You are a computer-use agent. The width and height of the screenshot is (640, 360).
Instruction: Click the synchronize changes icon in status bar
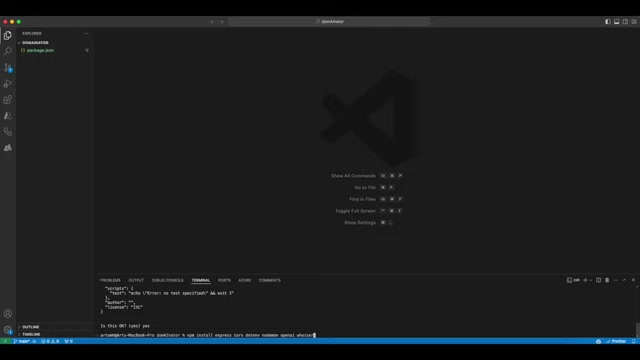coord(34,341)
